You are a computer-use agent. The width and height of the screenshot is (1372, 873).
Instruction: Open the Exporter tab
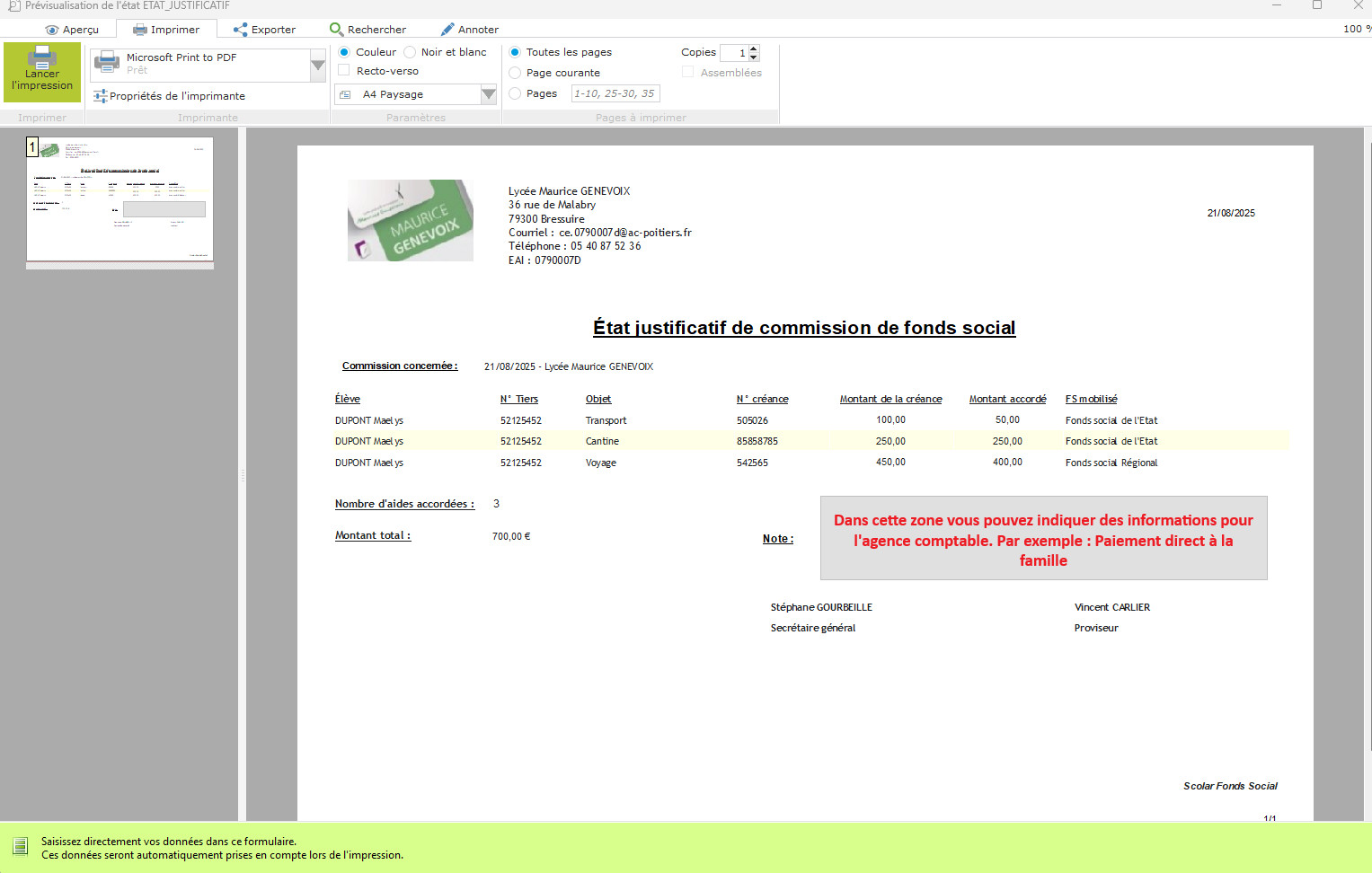[264, 30]
